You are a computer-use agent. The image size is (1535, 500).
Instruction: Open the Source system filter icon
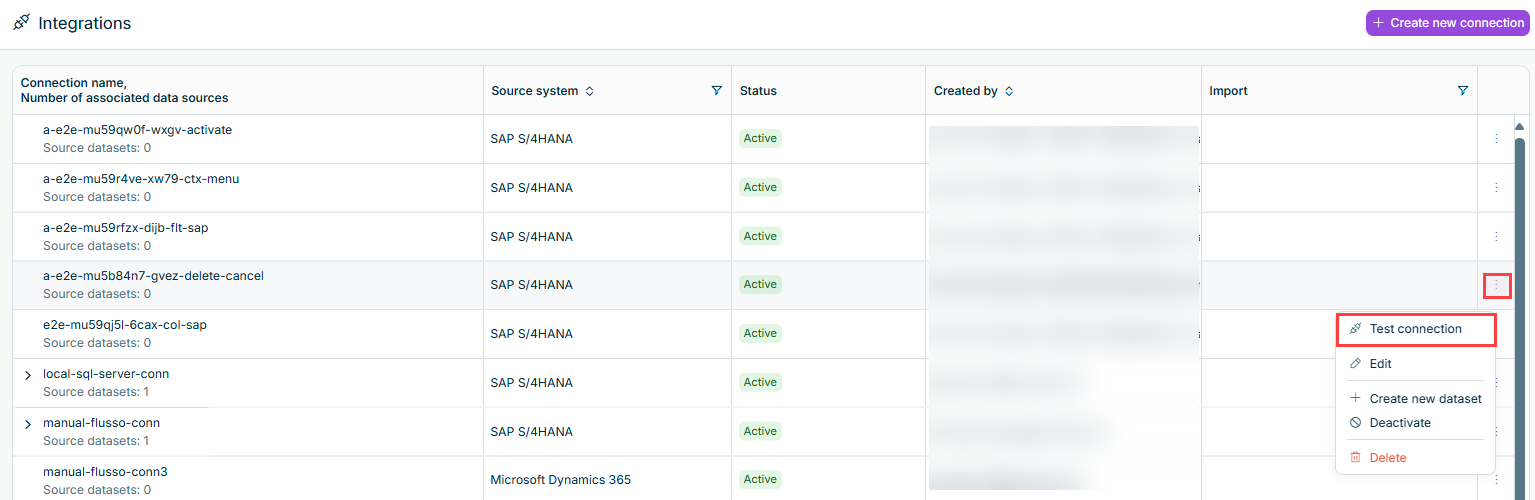[716, 90]
